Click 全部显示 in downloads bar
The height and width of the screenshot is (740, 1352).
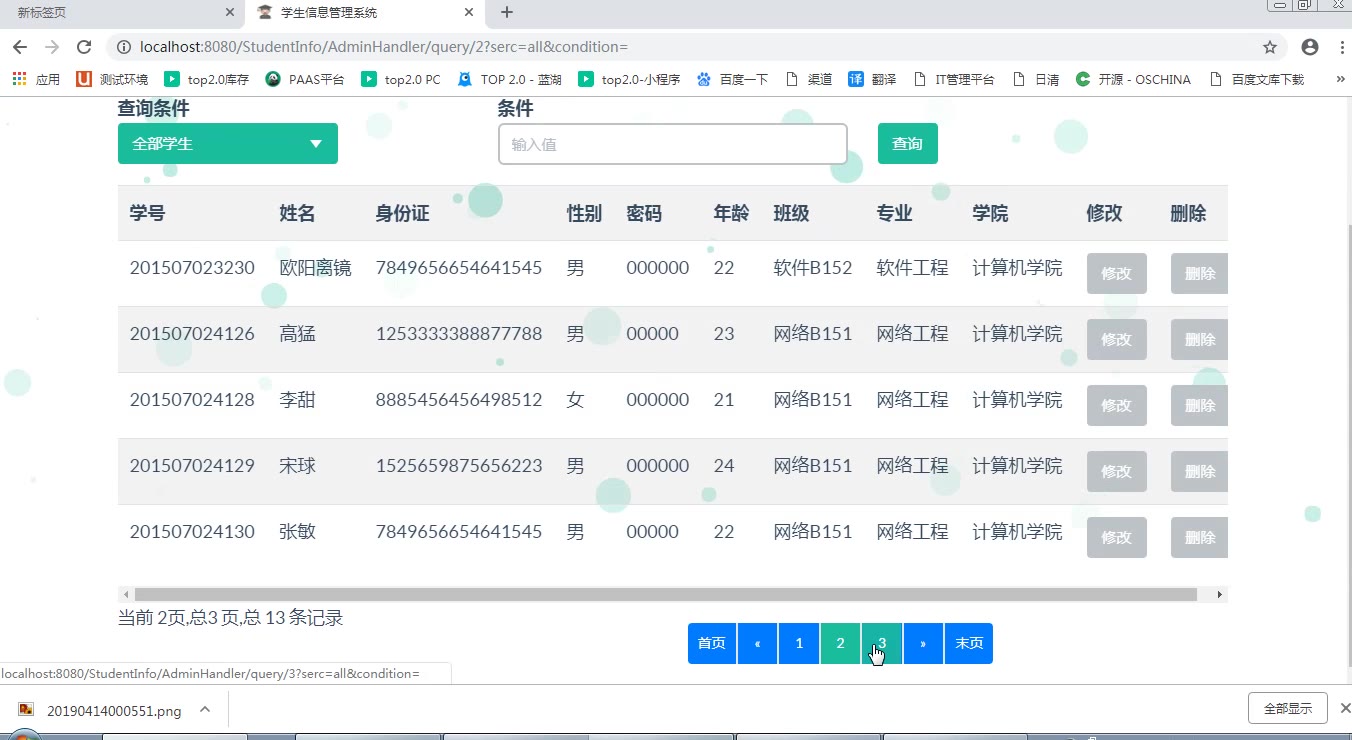pyautogui.click(x=1287, y=708)
